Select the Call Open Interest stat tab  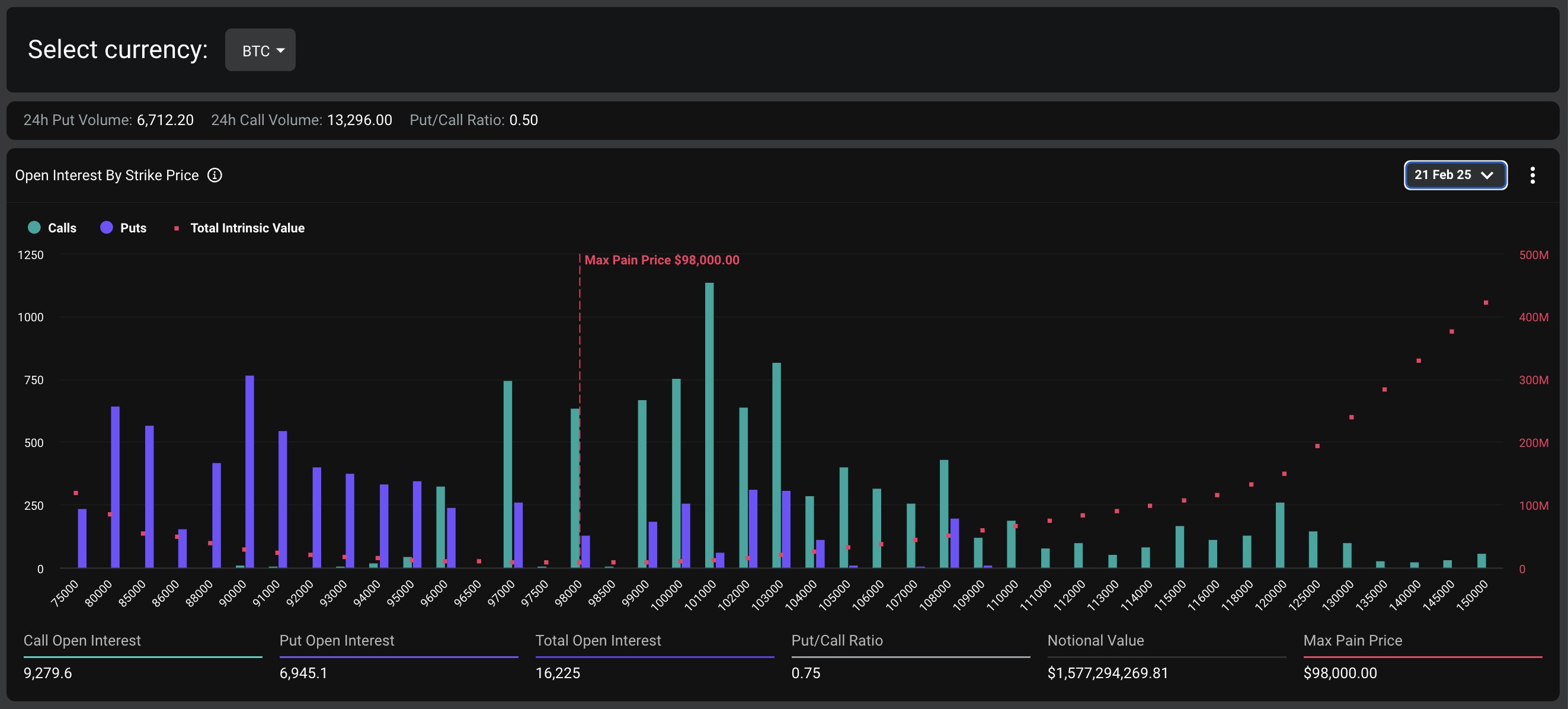(x=82, y=640)
